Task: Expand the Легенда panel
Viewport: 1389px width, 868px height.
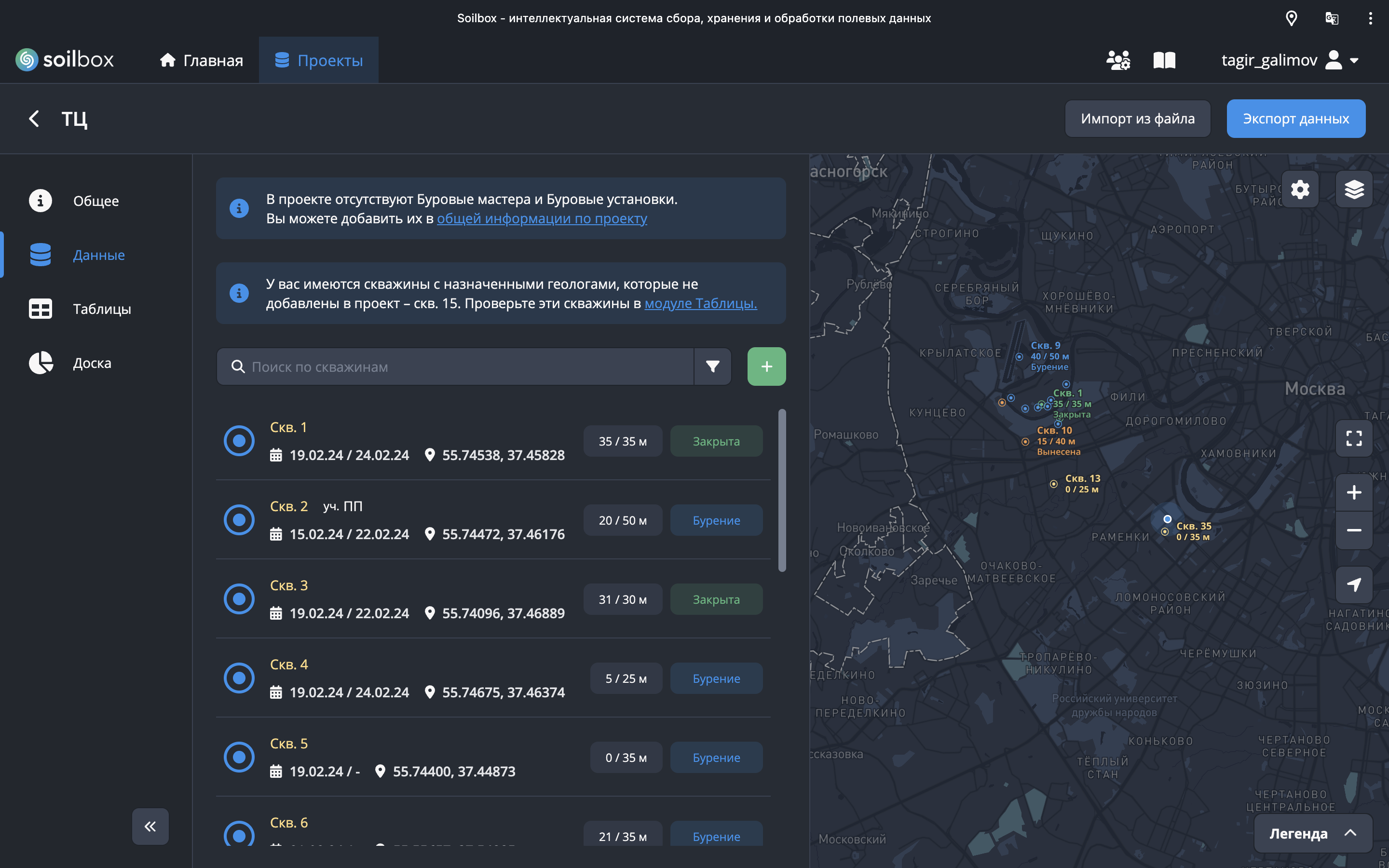Action: pos(1312,833)
